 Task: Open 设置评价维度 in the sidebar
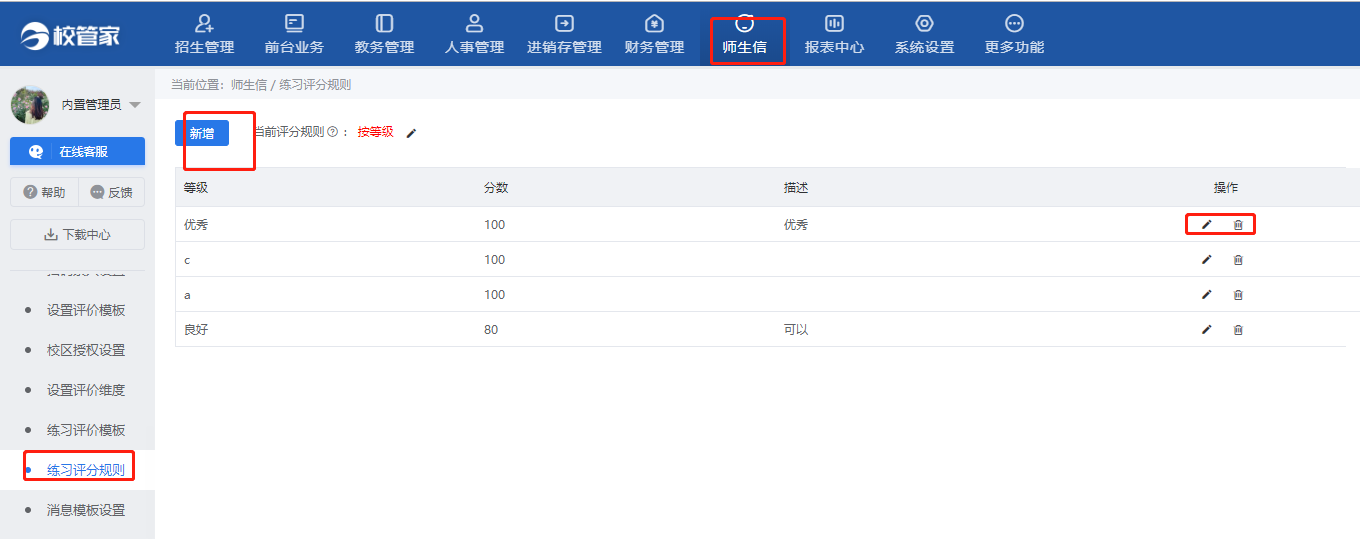point(86,390)
